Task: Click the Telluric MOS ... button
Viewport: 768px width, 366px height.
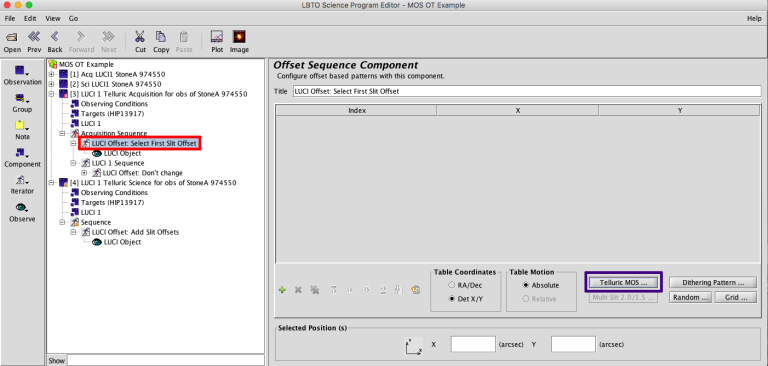Action: click(x=623, y=283)
